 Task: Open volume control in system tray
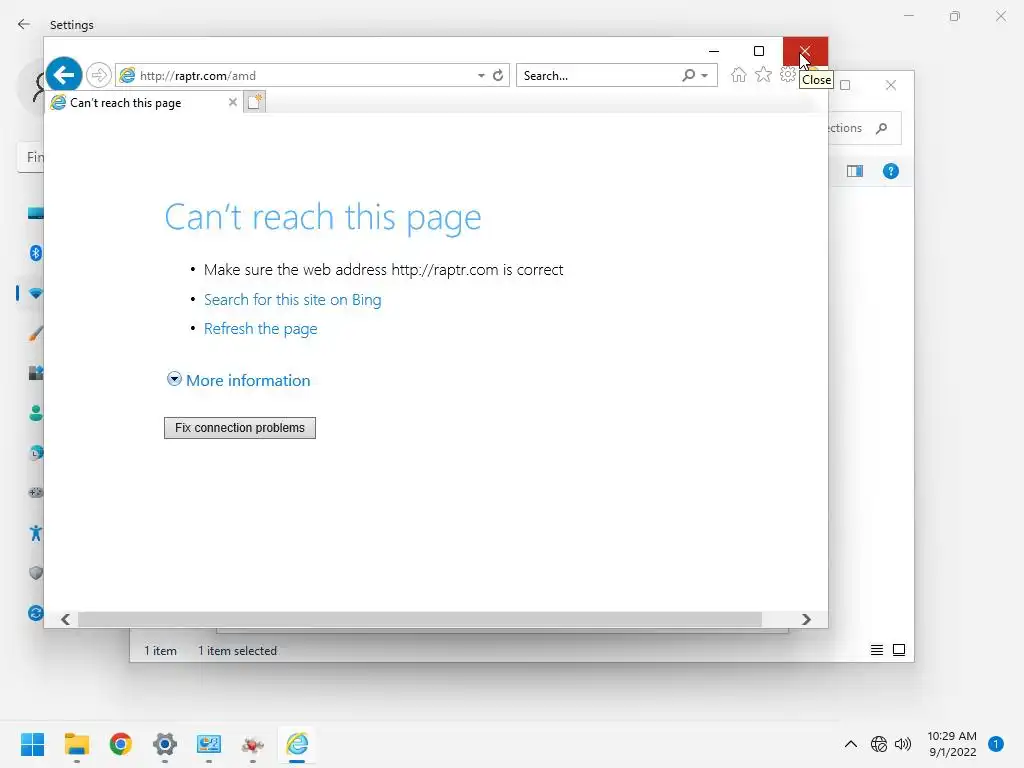click(903, 744)
